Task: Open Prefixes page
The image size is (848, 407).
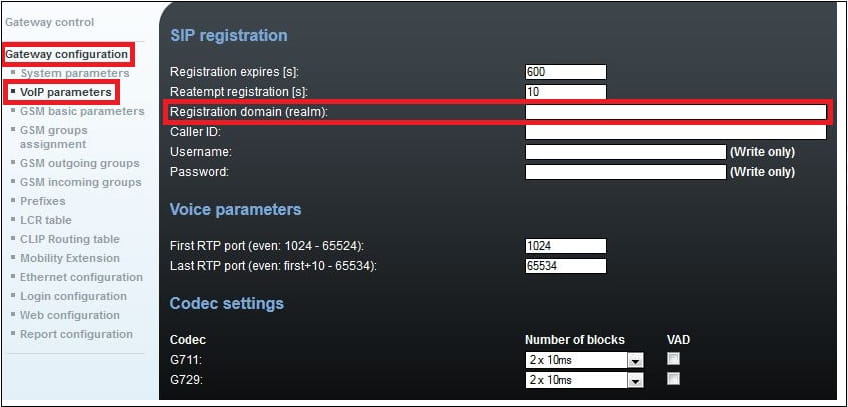Action: (43, 201)
